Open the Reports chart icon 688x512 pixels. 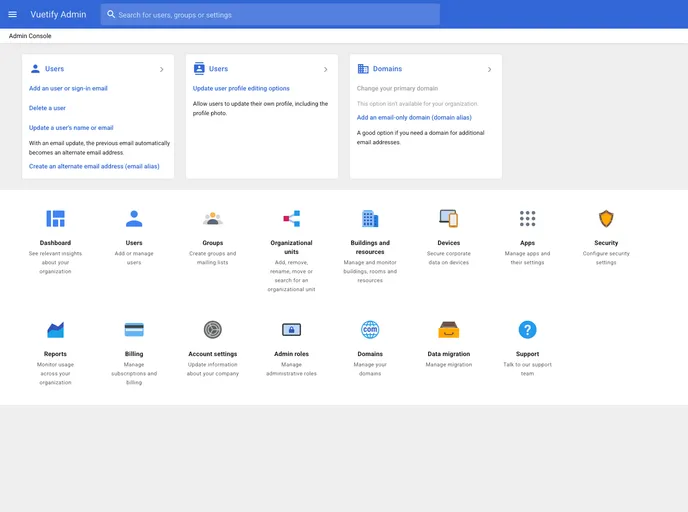click(55, 330)
